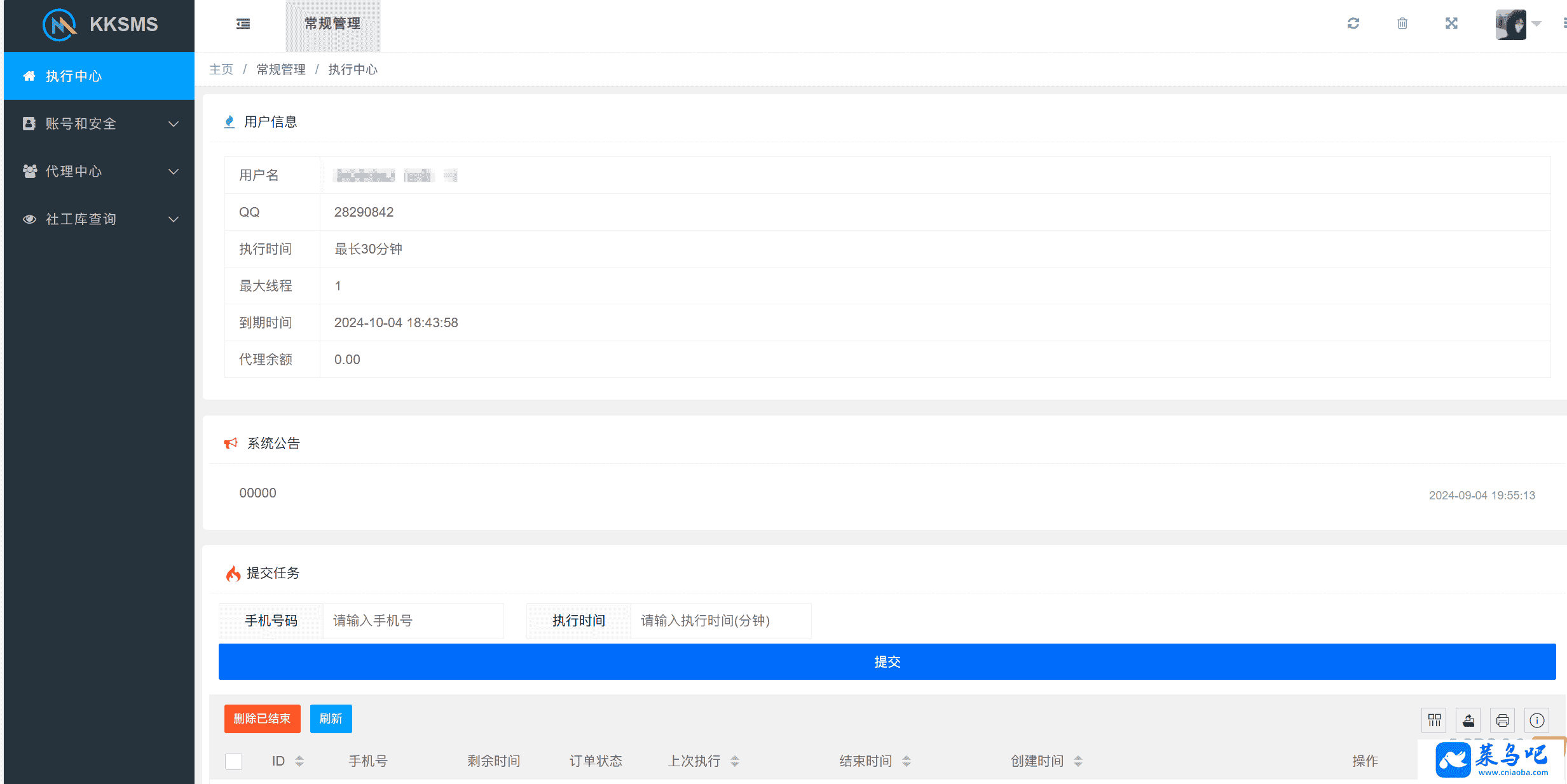The image size is (1567, 784).
Task: Open the user avatar dropdown
Action: point(1518,24)
